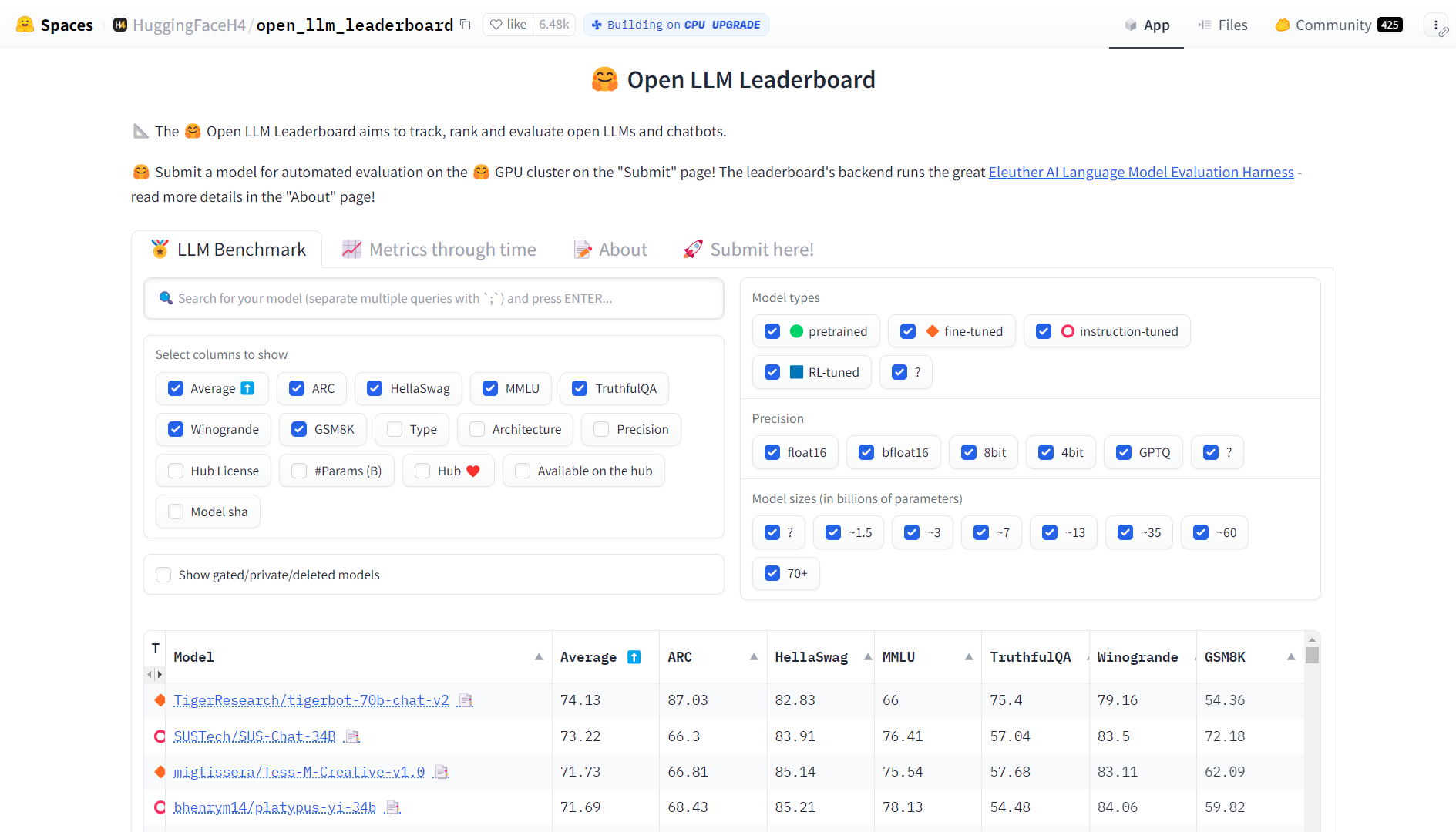Screen dimensions: 1456x832
Task: Open TigerResearch/tigerbot-70b-chat-v2 model link
Action: [x=311, y=700]
